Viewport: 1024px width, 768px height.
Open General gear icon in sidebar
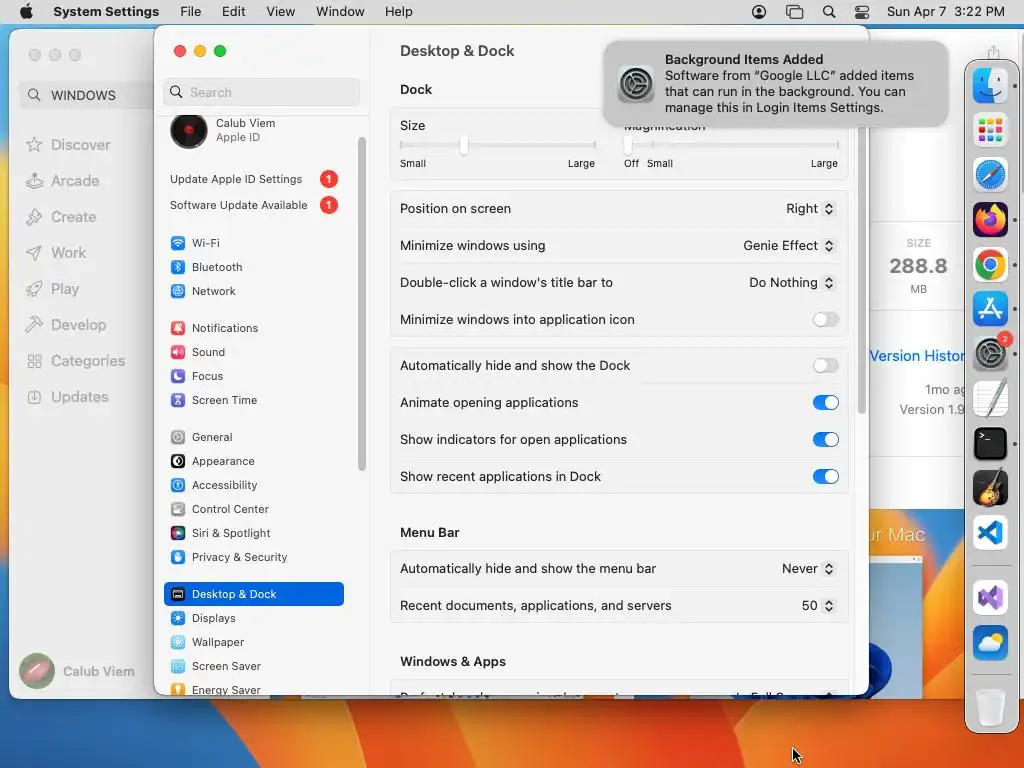(178, 437)
